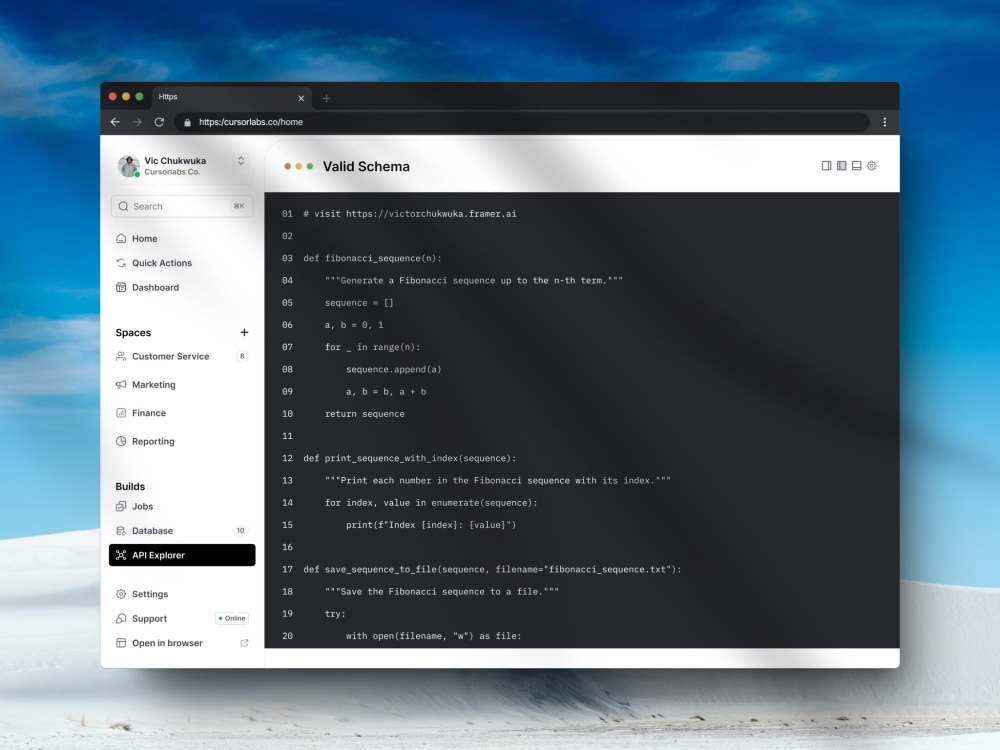Click the Spaces section heading
Screen dimensions: 1000x750
(x=133, y=333)
